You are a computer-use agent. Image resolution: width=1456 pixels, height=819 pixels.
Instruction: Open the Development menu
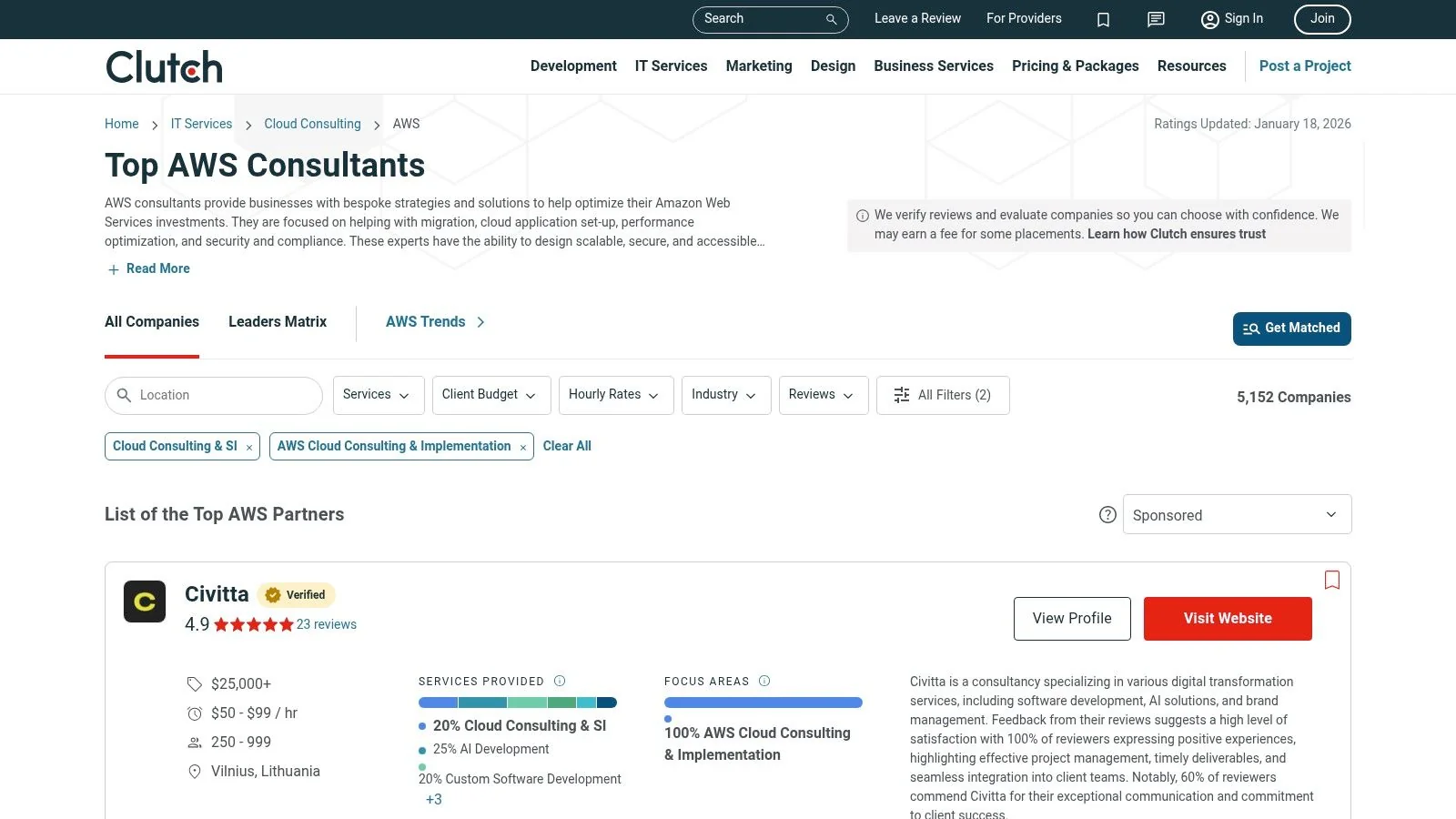pyautogui.click(x=573, y=66)
